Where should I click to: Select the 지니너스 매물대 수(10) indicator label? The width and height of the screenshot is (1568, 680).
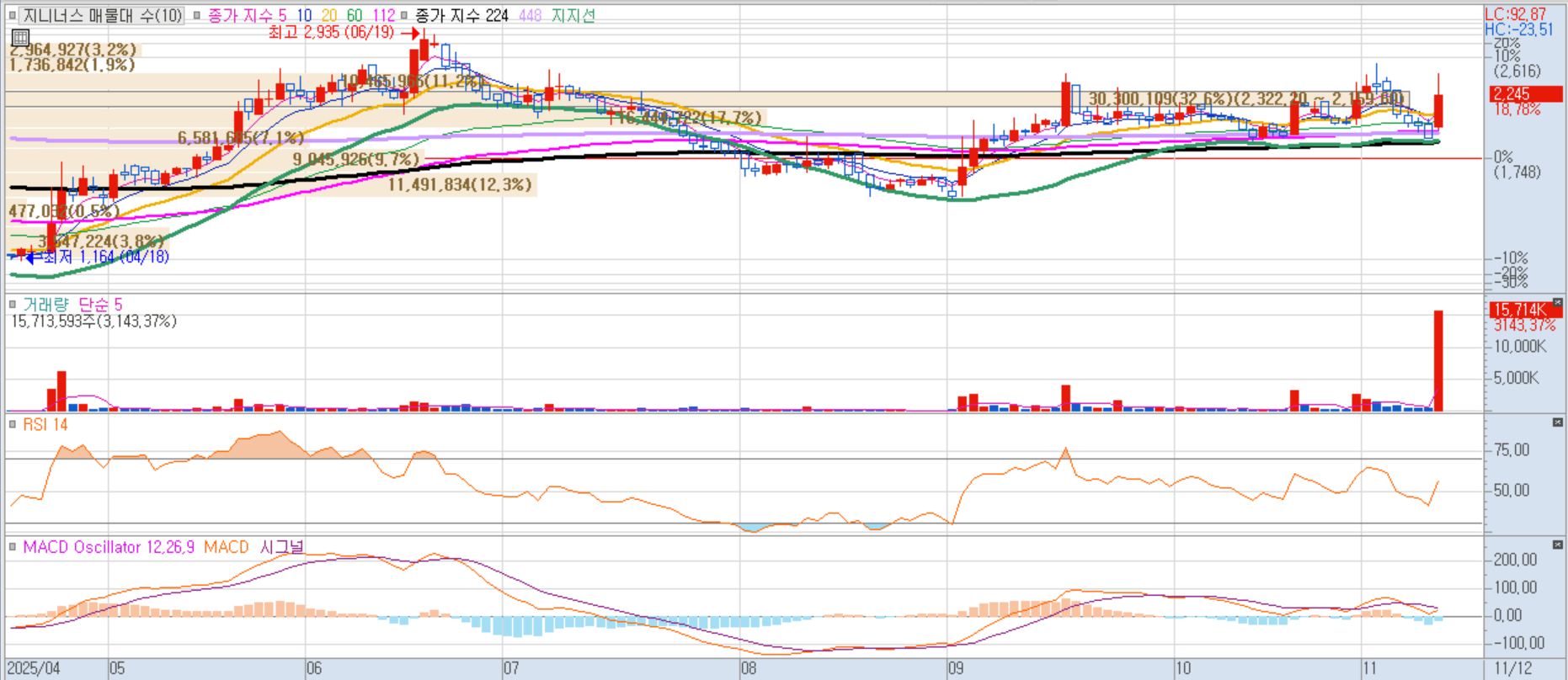tap(102, 15)
